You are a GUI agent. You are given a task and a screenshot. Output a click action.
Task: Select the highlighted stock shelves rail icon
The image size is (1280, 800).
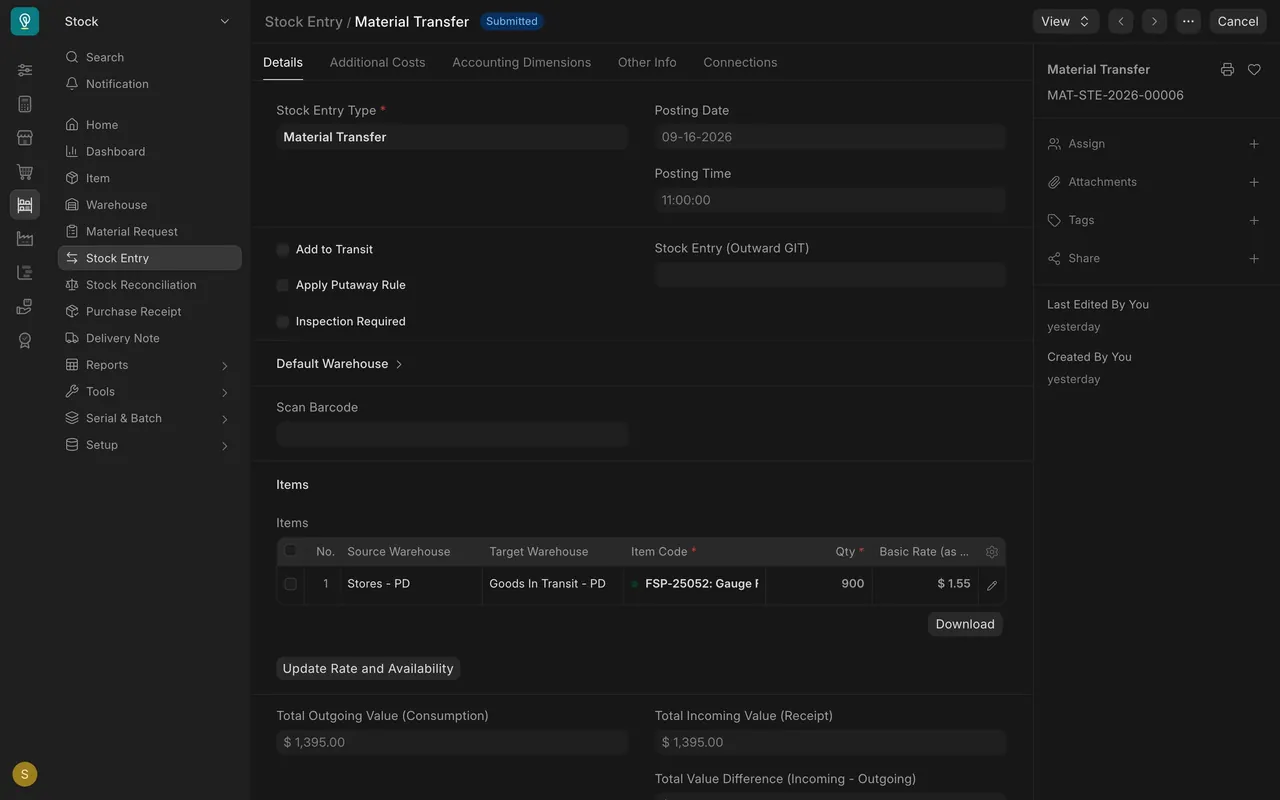25,205
